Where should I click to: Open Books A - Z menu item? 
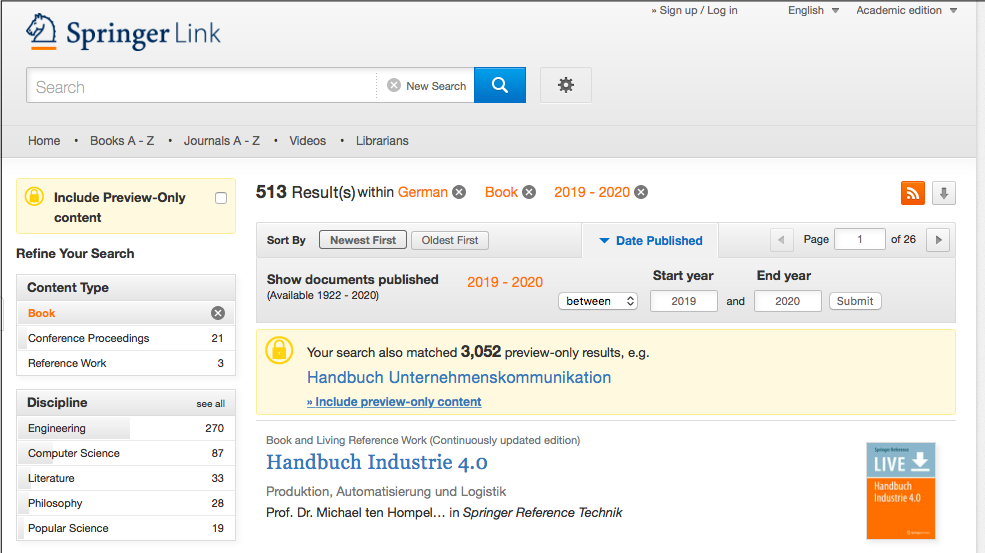coord(122,141)
